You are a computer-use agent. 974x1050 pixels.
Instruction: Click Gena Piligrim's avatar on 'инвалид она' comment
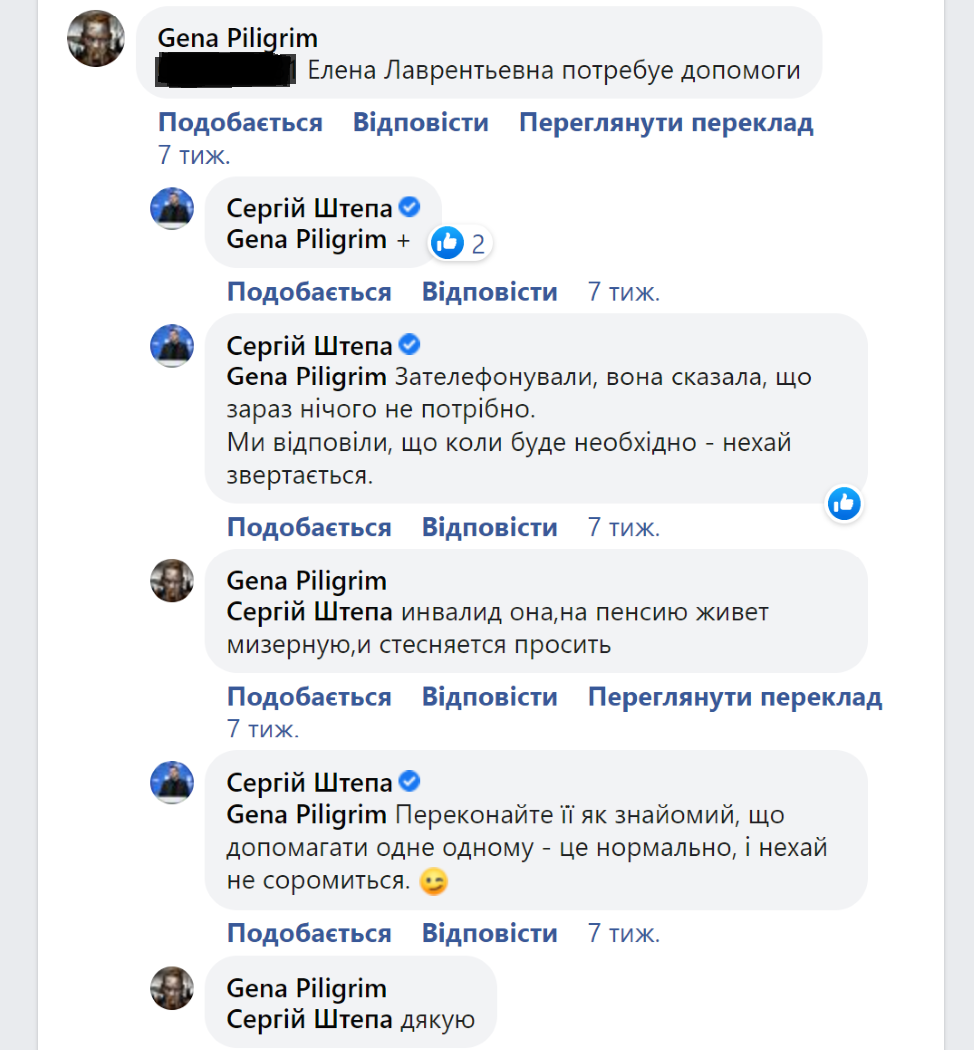(x=171, y=581)
